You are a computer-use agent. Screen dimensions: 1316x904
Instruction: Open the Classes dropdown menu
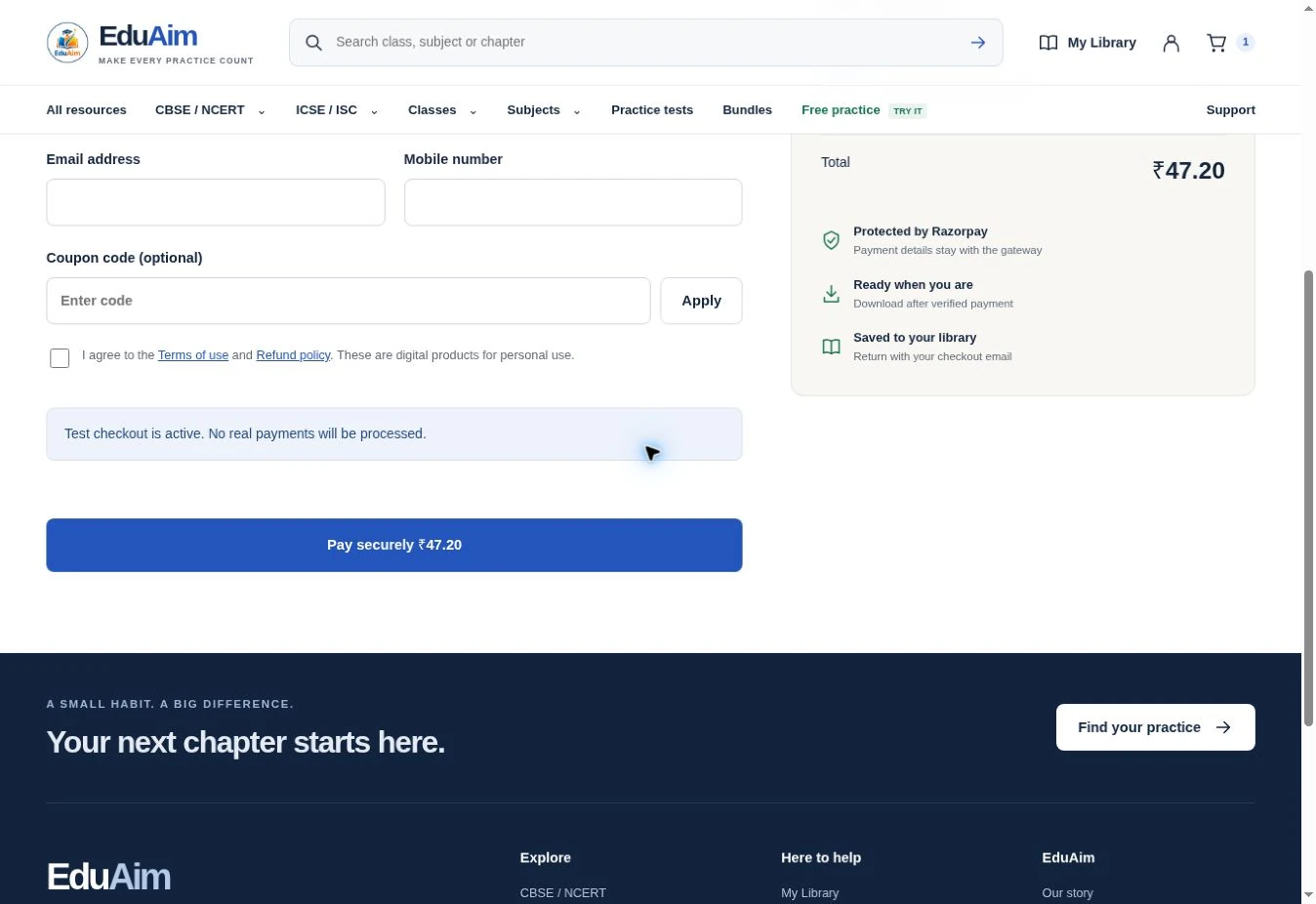click(442, 110)
